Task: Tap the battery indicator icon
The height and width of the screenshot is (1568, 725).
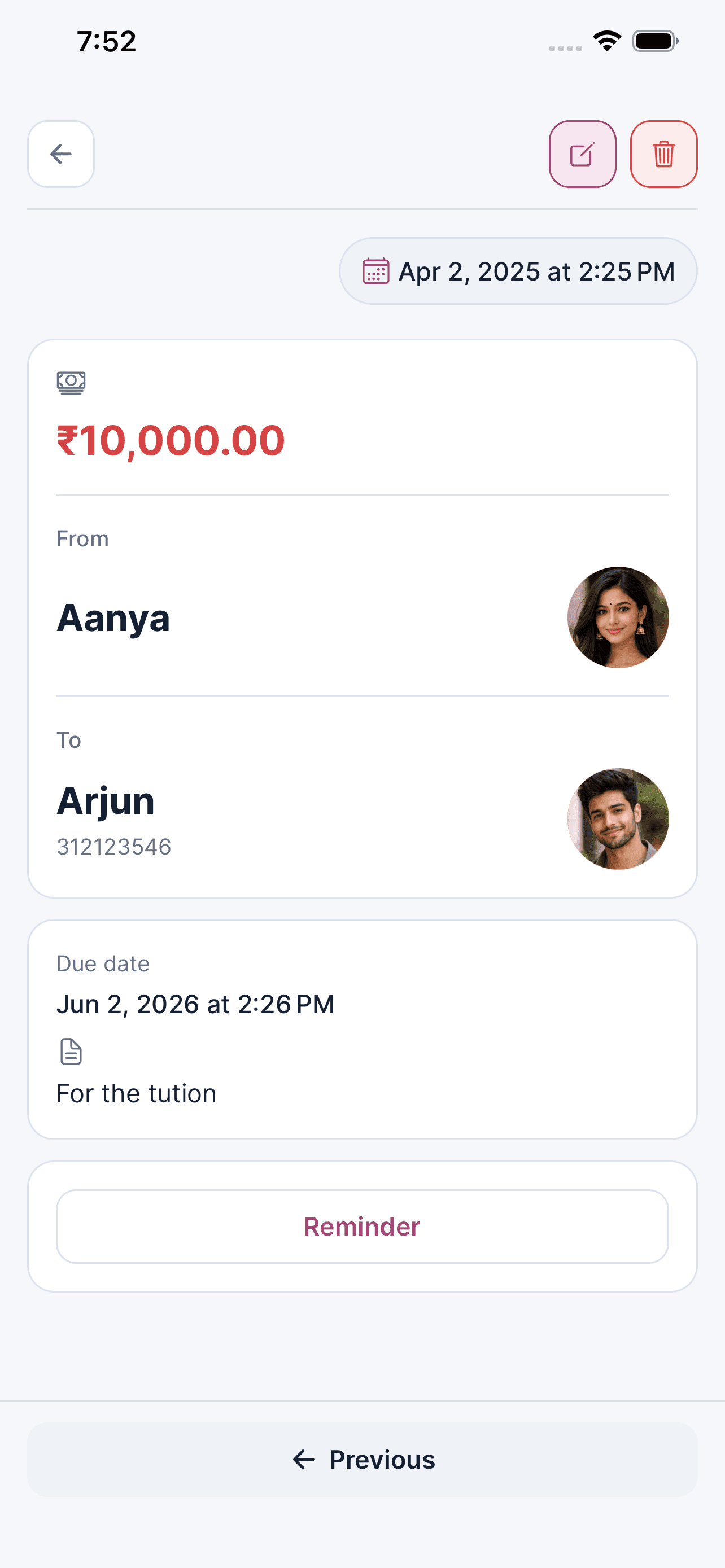Action: click(655, 41)
